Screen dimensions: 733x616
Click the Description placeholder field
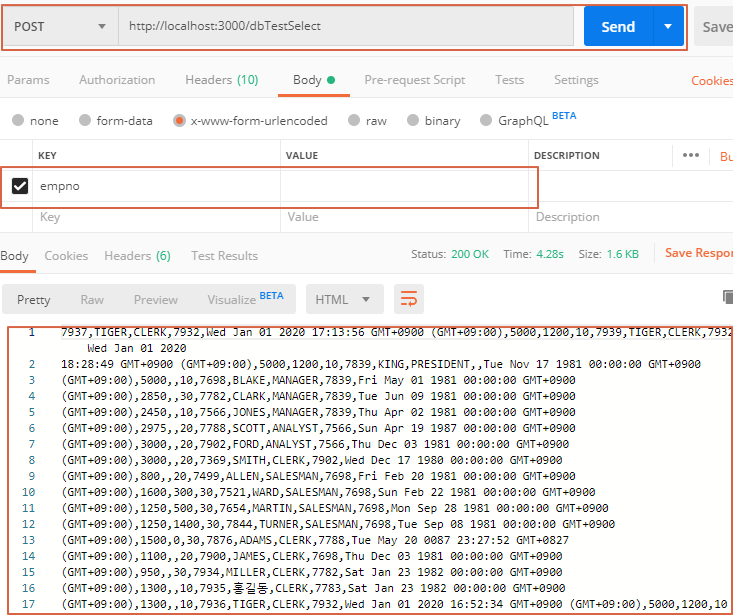[631, 217]
